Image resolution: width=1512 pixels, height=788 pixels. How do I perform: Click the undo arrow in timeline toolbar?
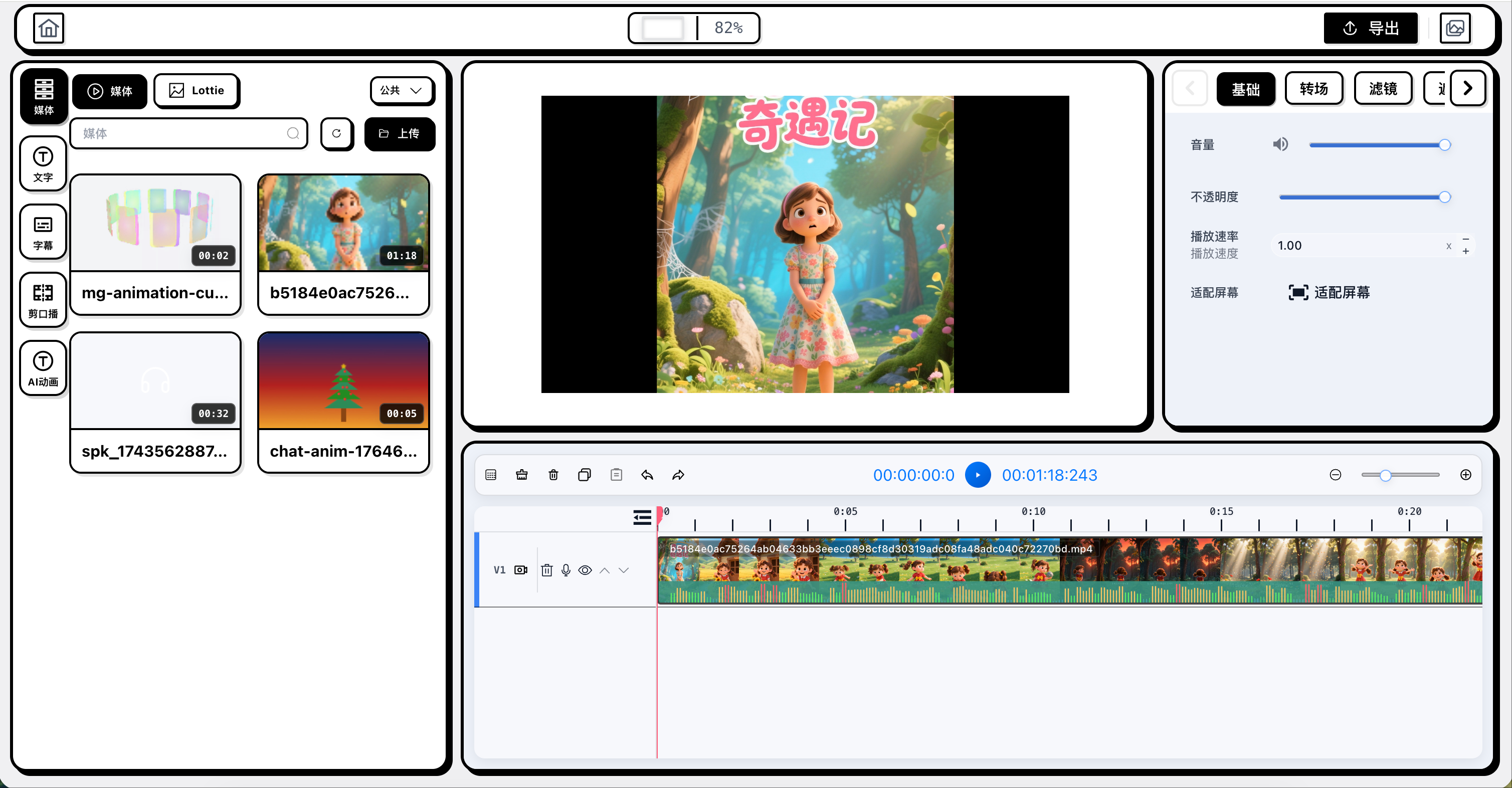pos(647,475)
